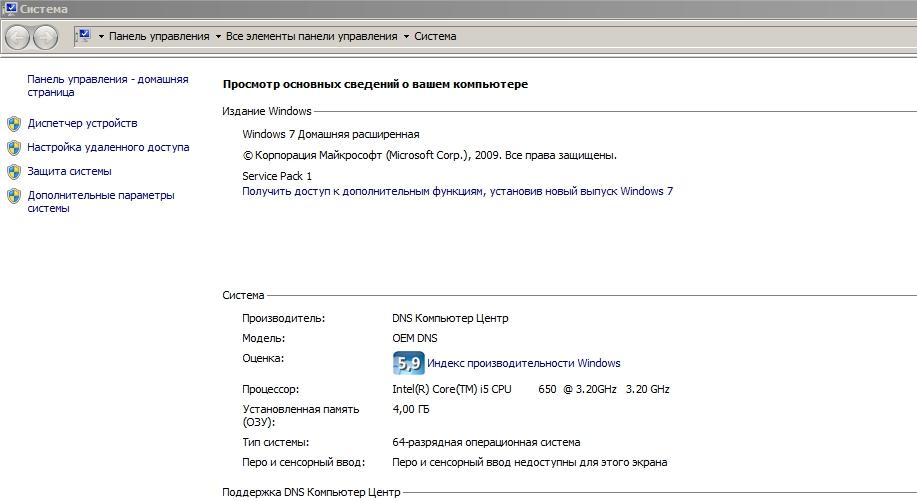Open Диспетчер устройств link
Screen dimensions: 917x501
coord(82,123)
